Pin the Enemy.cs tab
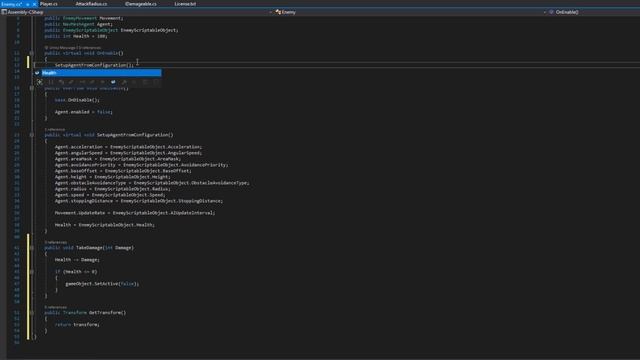 [x=27, y=4]
